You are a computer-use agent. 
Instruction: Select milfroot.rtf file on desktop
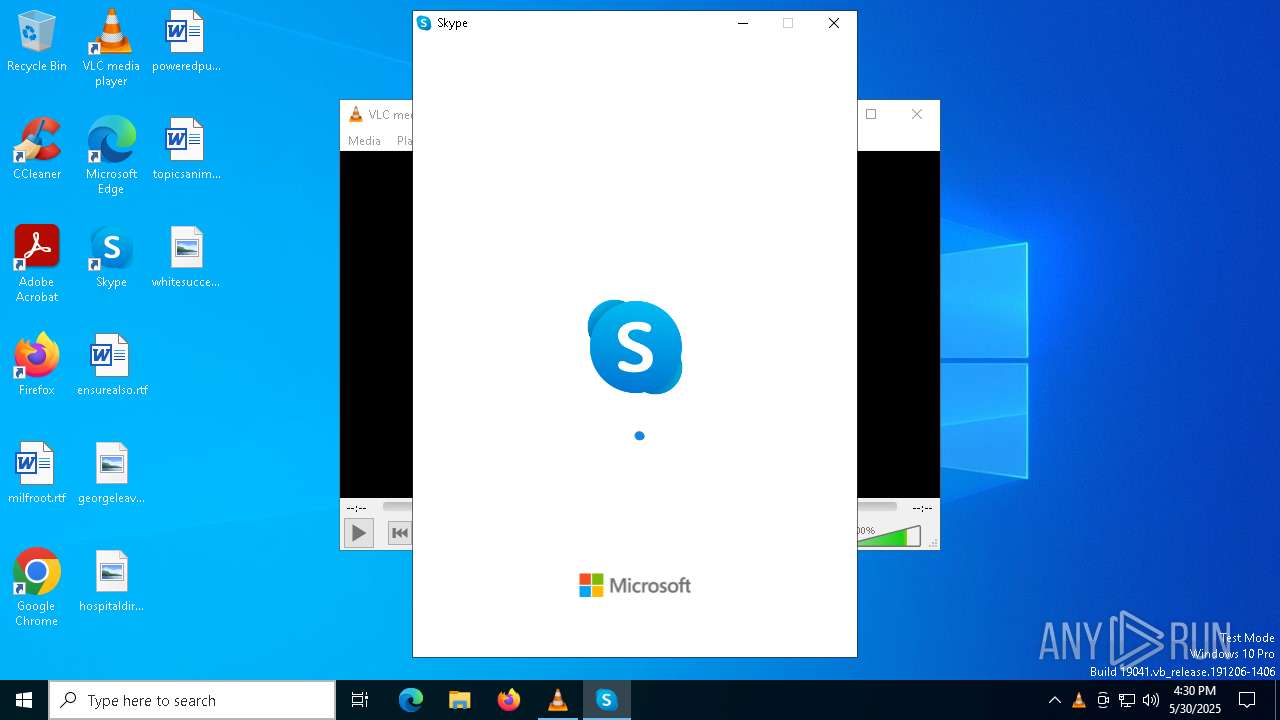37,474
